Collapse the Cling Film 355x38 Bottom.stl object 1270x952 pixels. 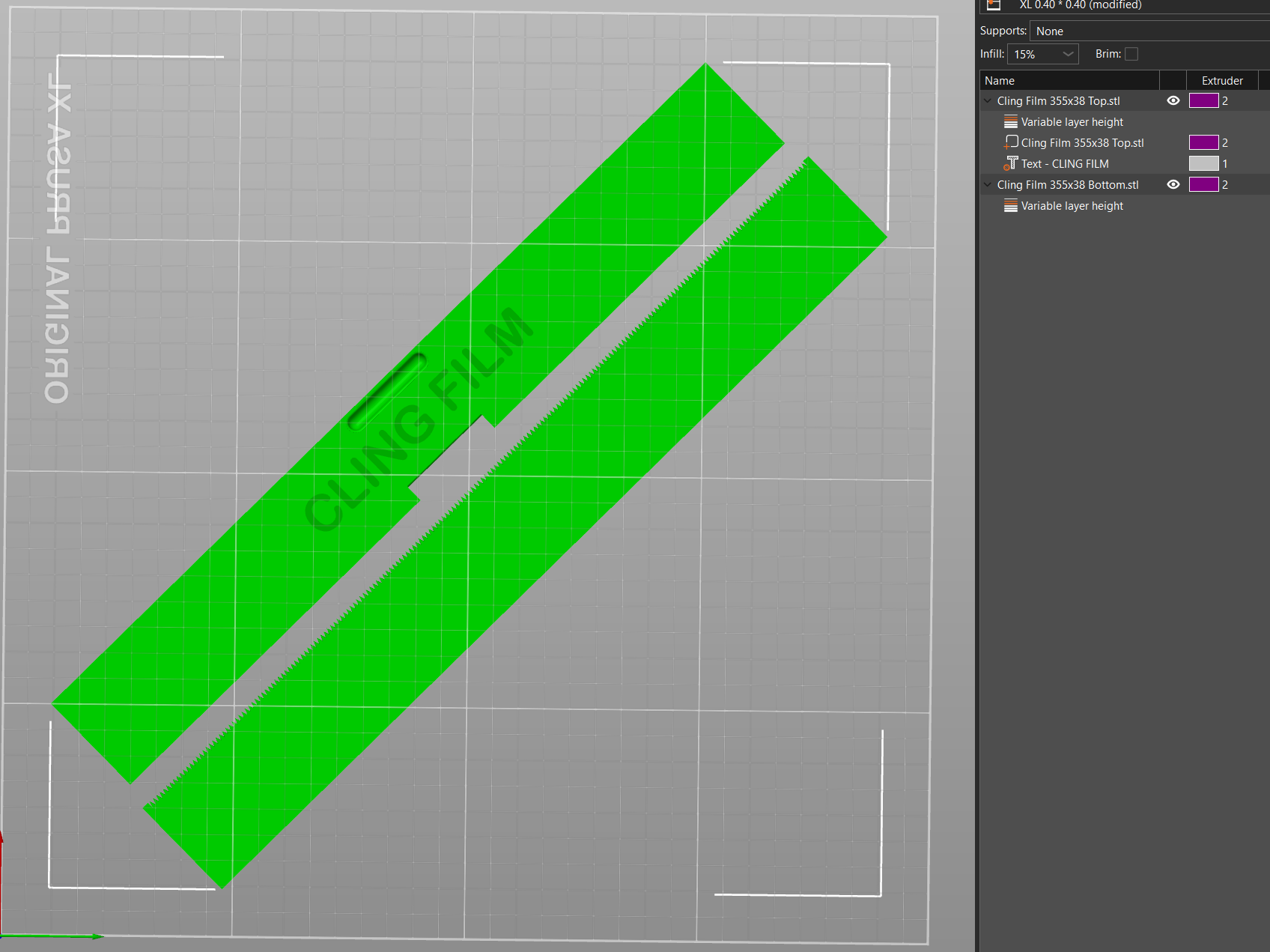988,185
